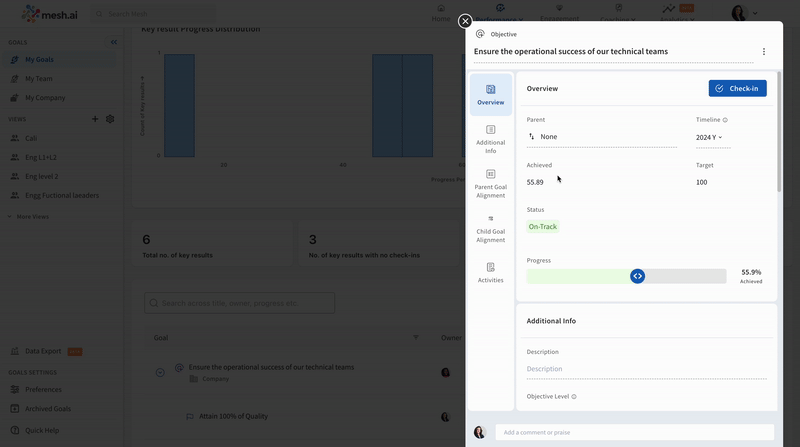
Task: Click the Preferences sliders icon
Action: (14, 389)
